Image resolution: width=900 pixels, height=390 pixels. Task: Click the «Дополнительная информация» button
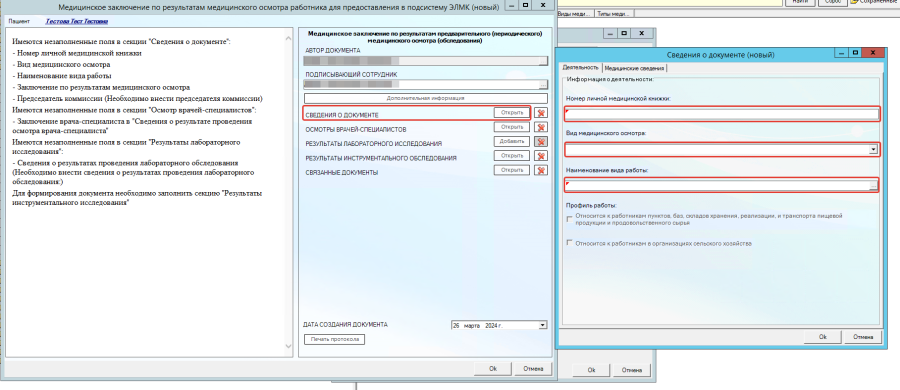425,98
